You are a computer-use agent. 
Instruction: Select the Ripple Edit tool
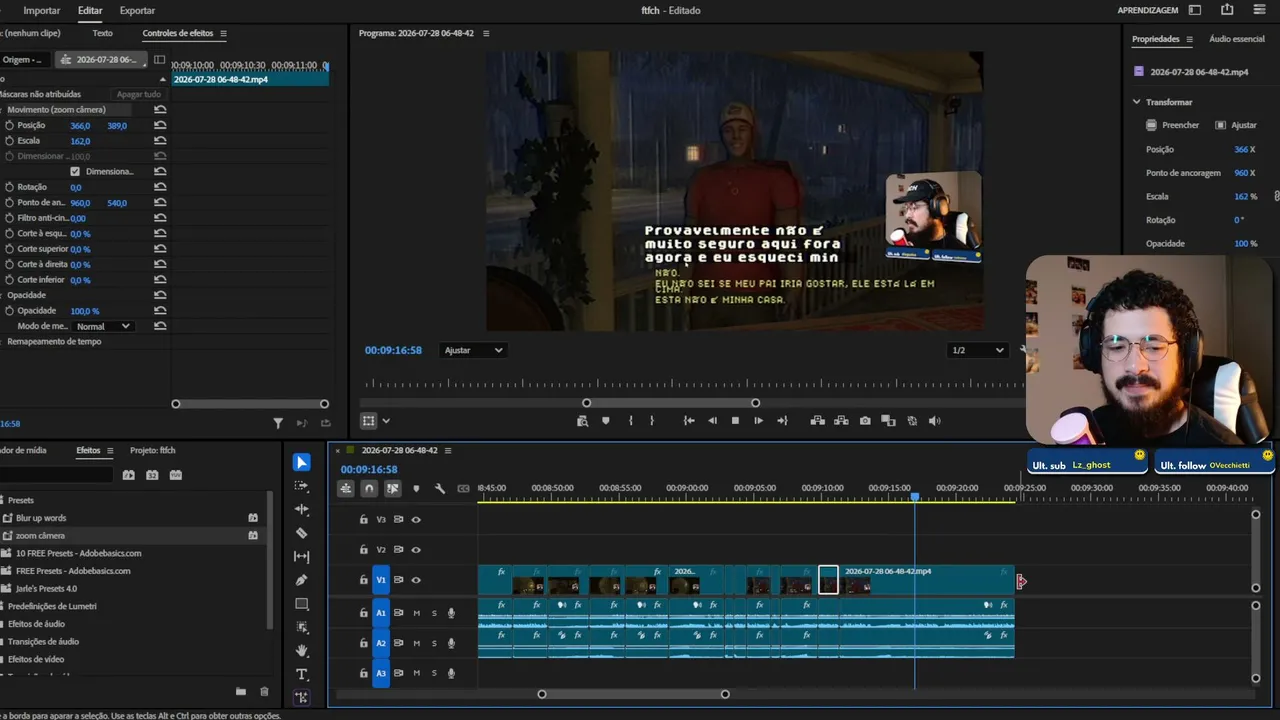point(301,510)
